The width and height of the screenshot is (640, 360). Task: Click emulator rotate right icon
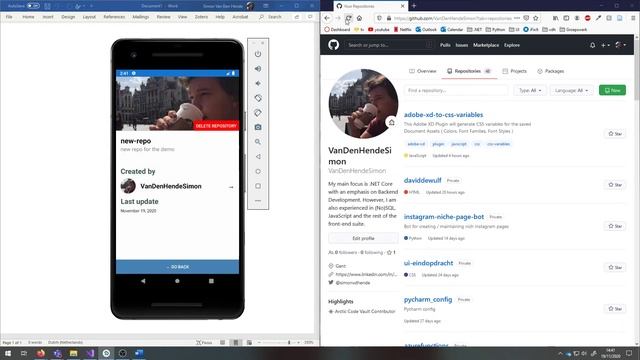pyautogui.click(x=258, y=113)
